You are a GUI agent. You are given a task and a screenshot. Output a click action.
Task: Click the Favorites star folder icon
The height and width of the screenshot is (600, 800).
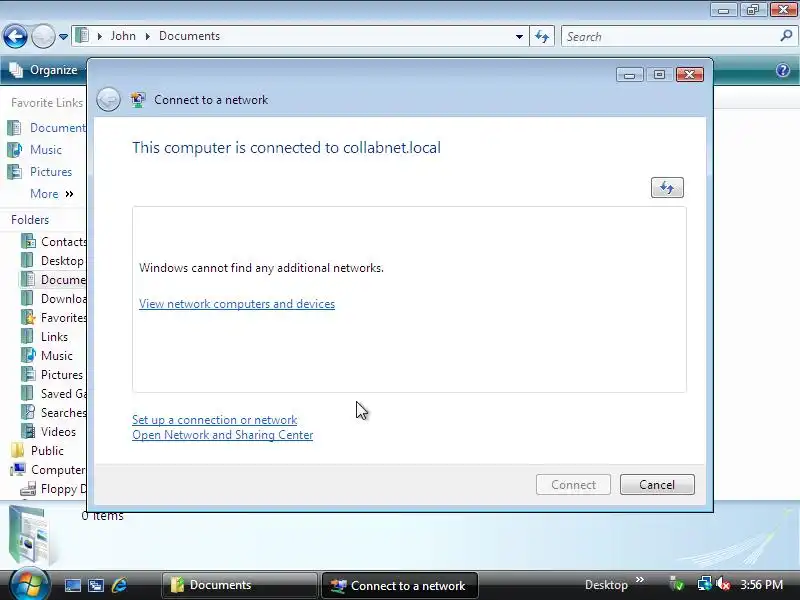[x=28, y=317]
